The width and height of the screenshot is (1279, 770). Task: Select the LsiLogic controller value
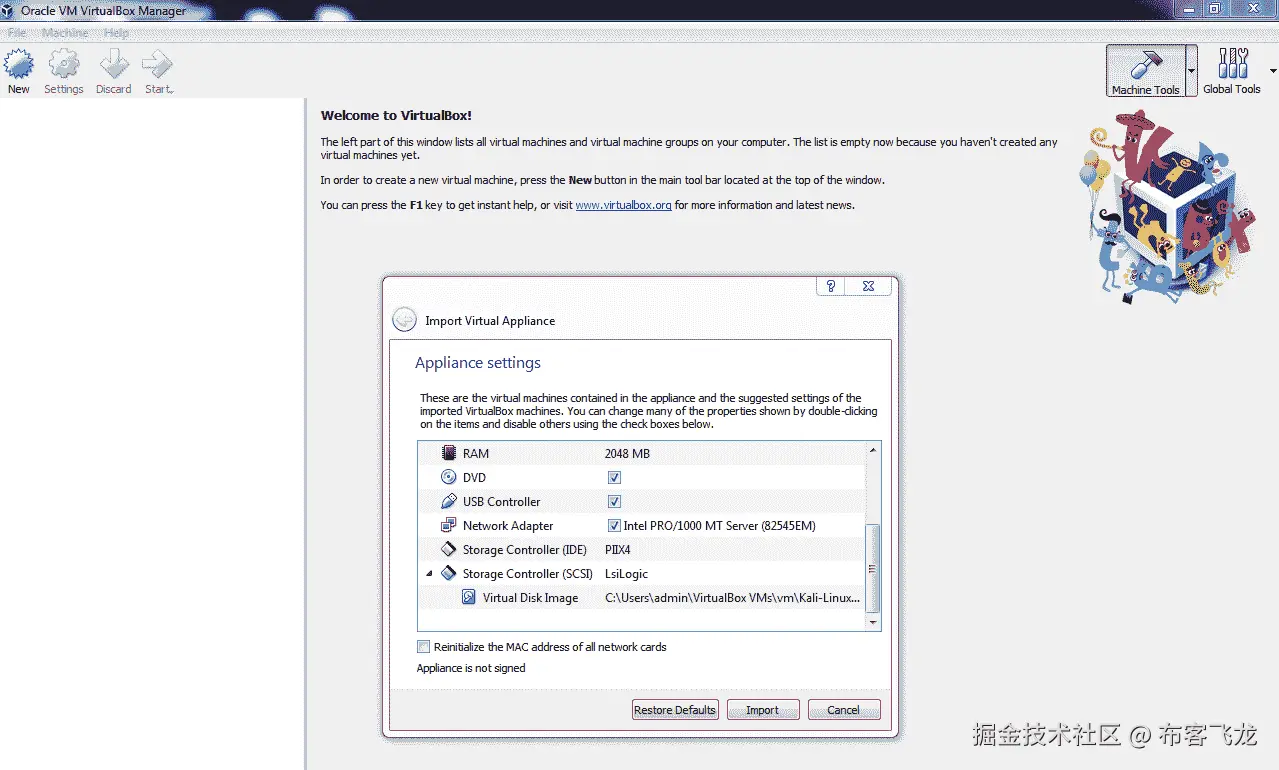(x=626, y=574)
